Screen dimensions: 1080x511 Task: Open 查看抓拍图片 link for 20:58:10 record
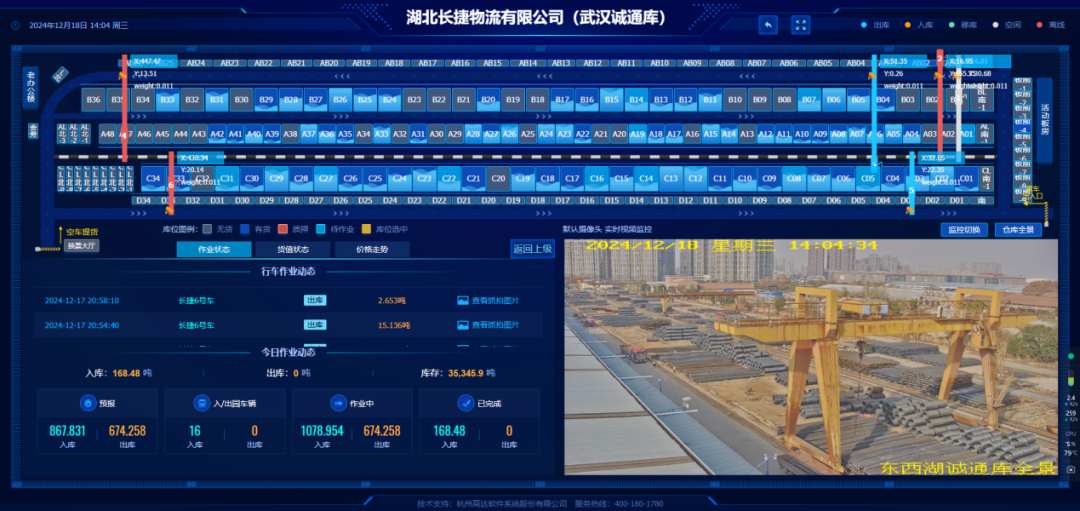pyautogui.click(x=496, y=301)
